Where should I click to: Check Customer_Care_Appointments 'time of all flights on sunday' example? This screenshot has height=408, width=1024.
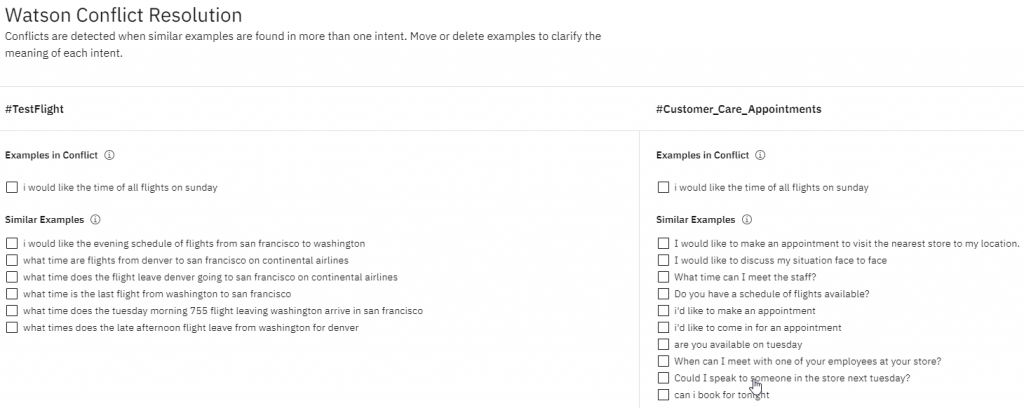[x=663, y=187]
